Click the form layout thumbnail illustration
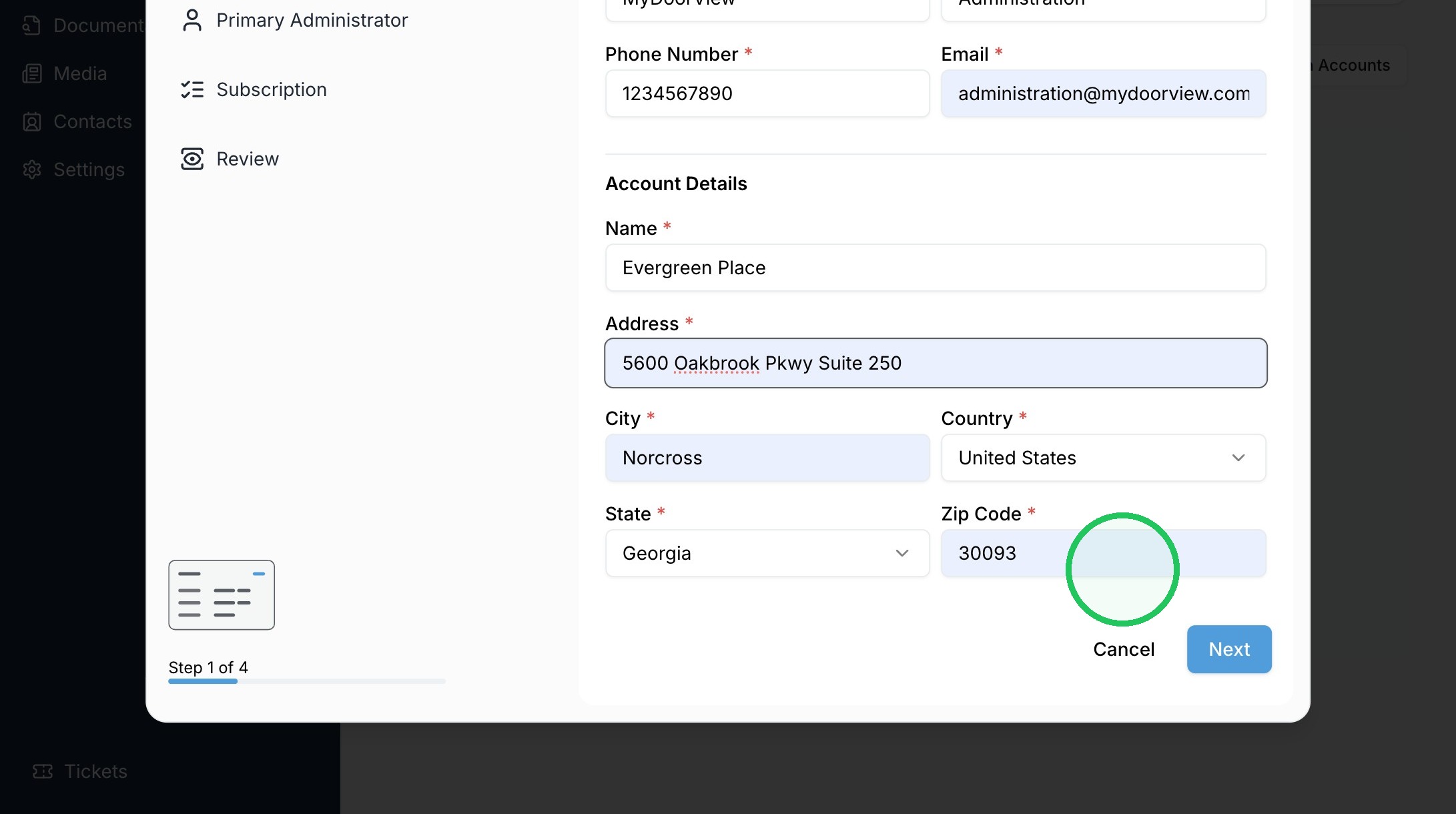Viewport: 1456px width, 814px height. 222,595
